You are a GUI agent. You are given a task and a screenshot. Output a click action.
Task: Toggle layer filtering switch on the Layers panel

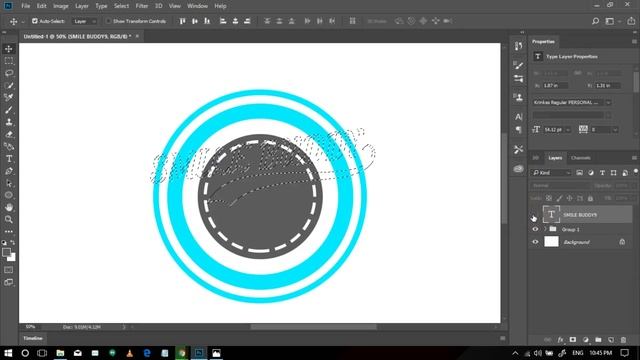point(636,172)
